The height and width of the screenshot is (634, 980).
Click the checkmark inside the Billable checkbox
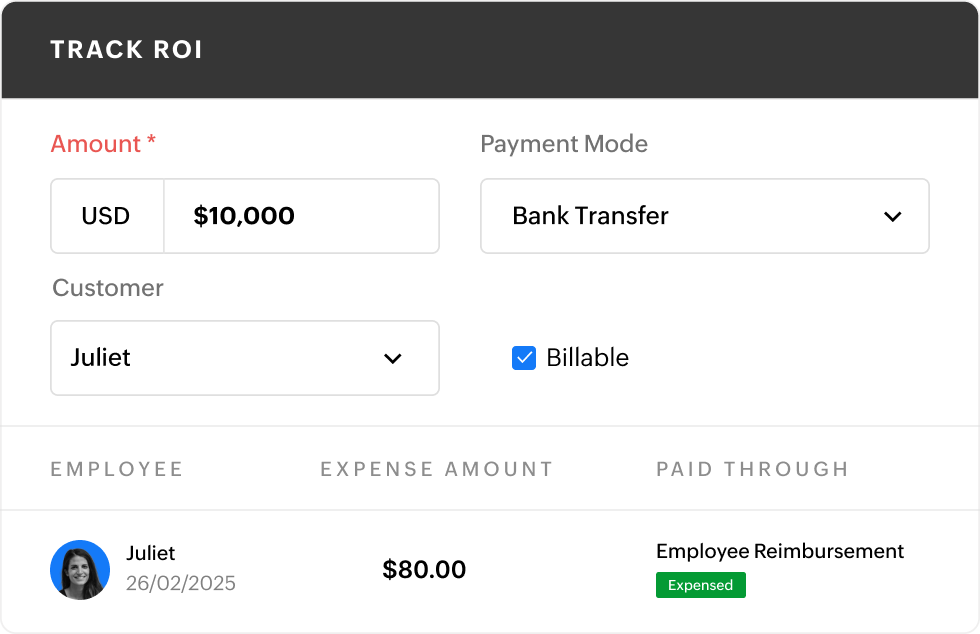click(524, 357)
